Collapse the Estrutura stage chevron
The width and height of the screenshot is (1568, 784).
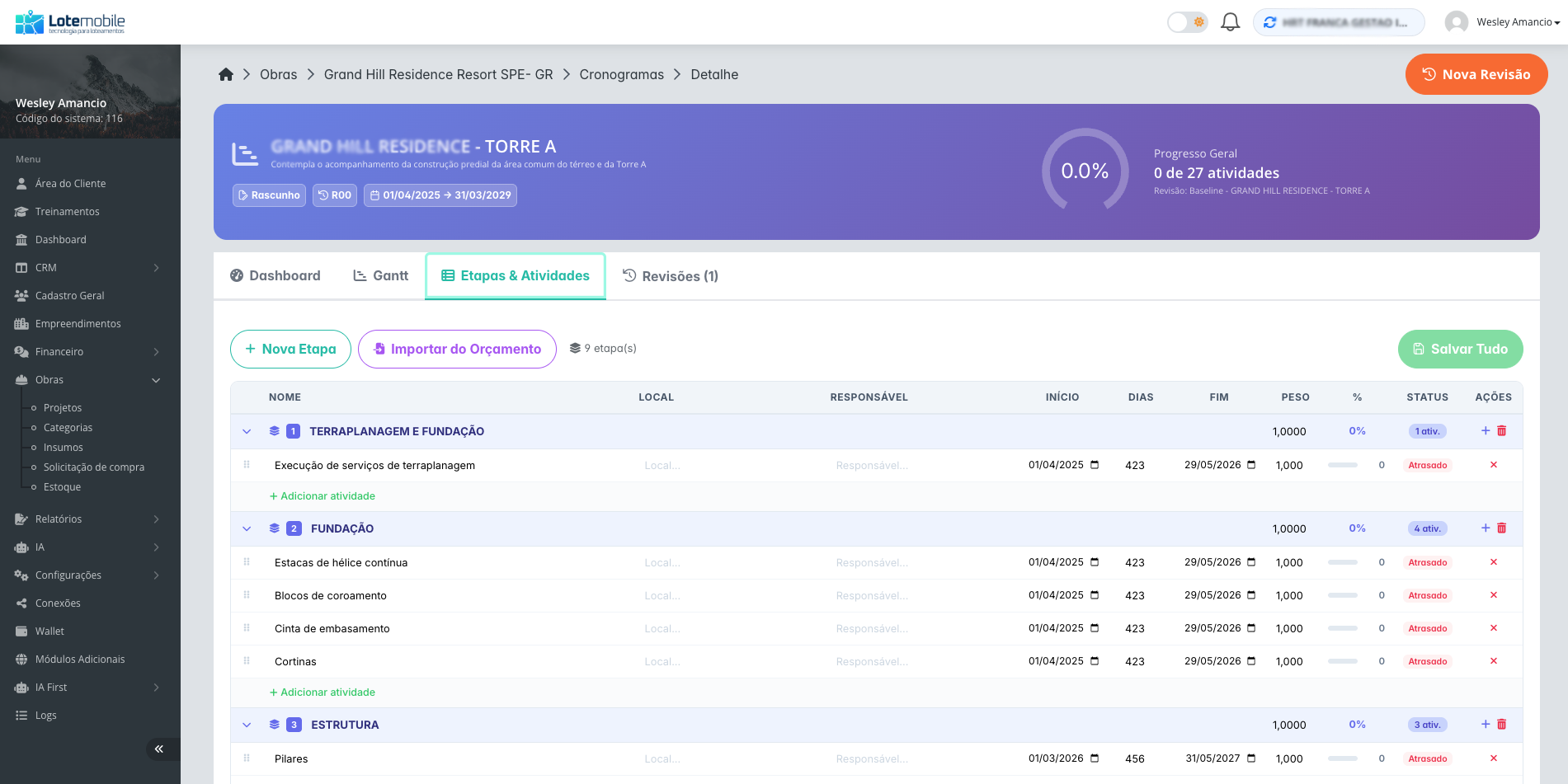[247, 725]
